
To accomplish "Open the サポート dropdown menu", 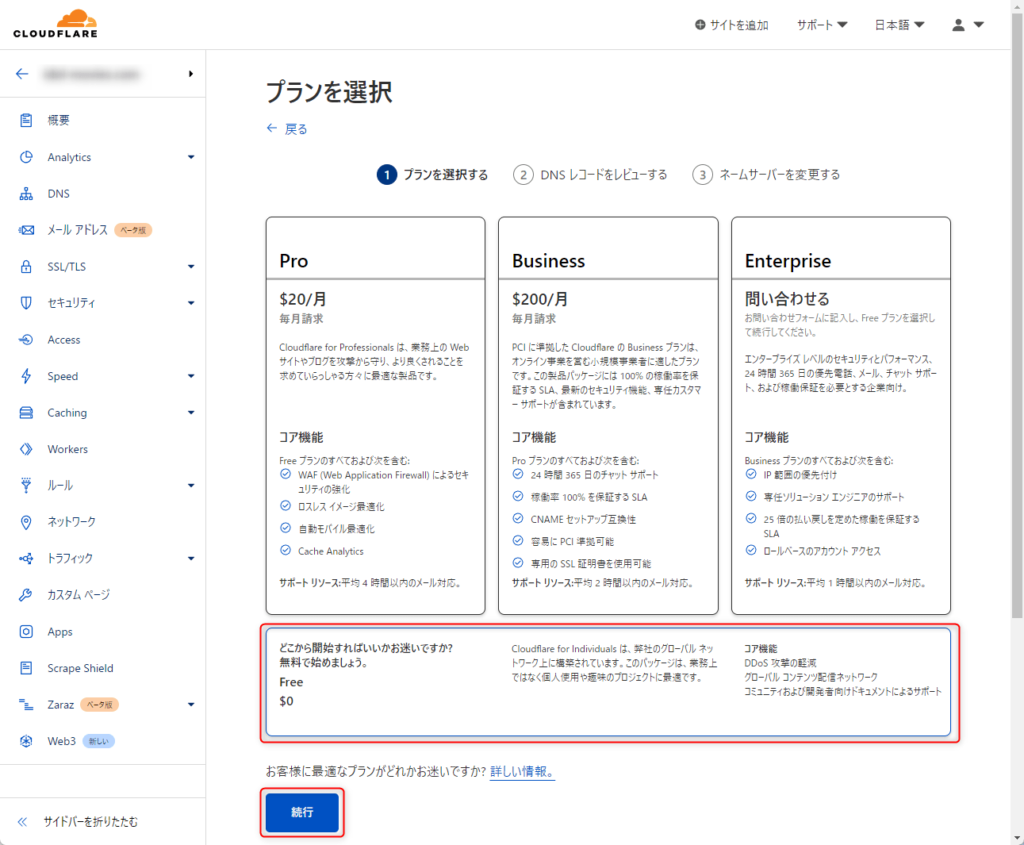I will point(822,25).
